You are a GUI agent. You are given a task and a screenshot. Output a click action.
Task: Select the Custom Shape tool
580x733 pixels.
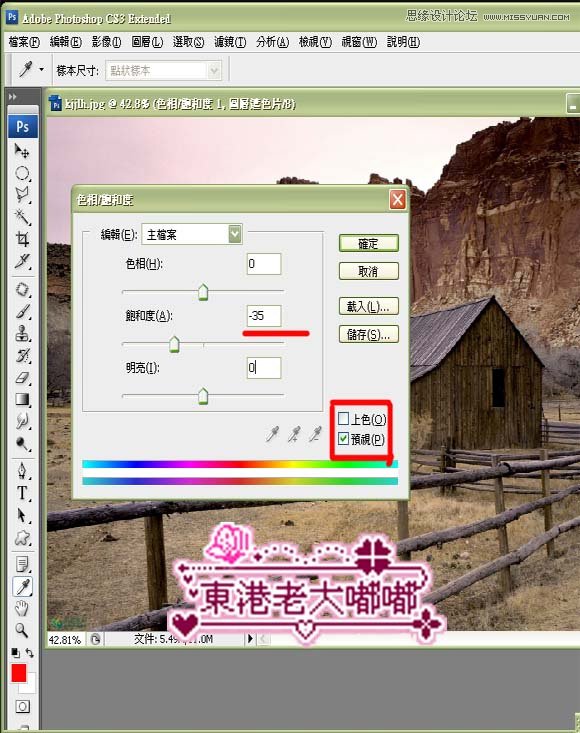(21, 538)
